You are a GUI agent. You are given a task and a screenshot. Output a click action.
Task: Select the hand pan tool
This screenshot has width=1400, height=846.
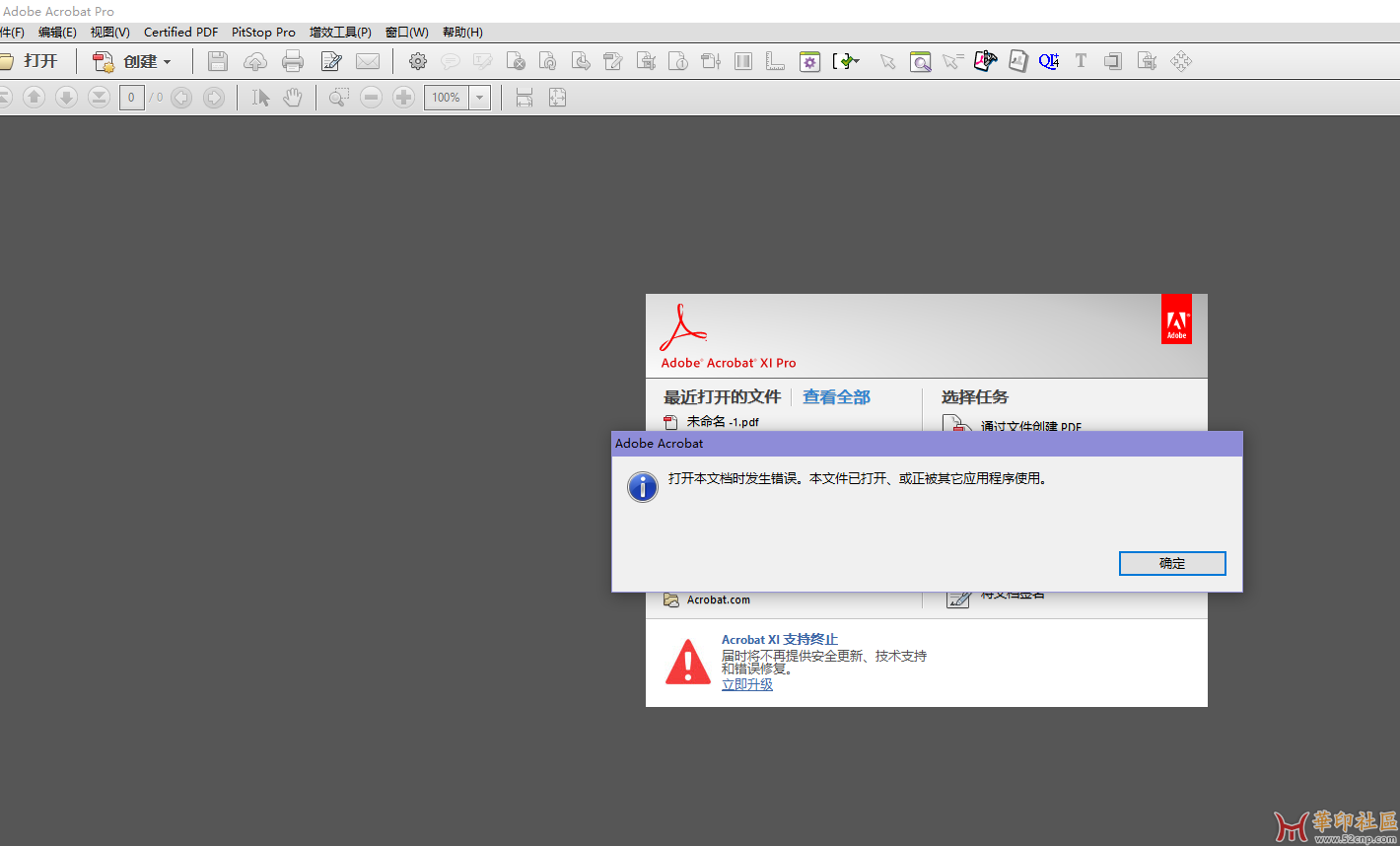pos(293,98)
